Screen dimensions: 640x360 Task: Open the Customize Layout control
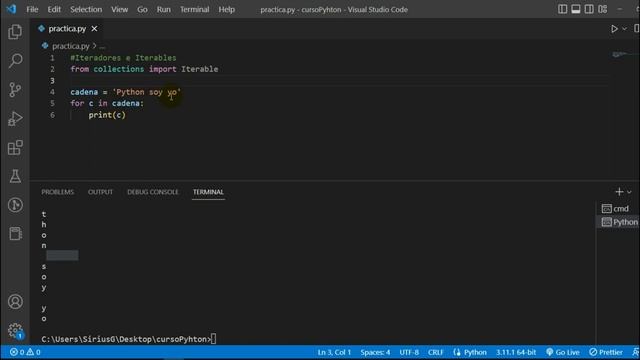tap(602, 9)
